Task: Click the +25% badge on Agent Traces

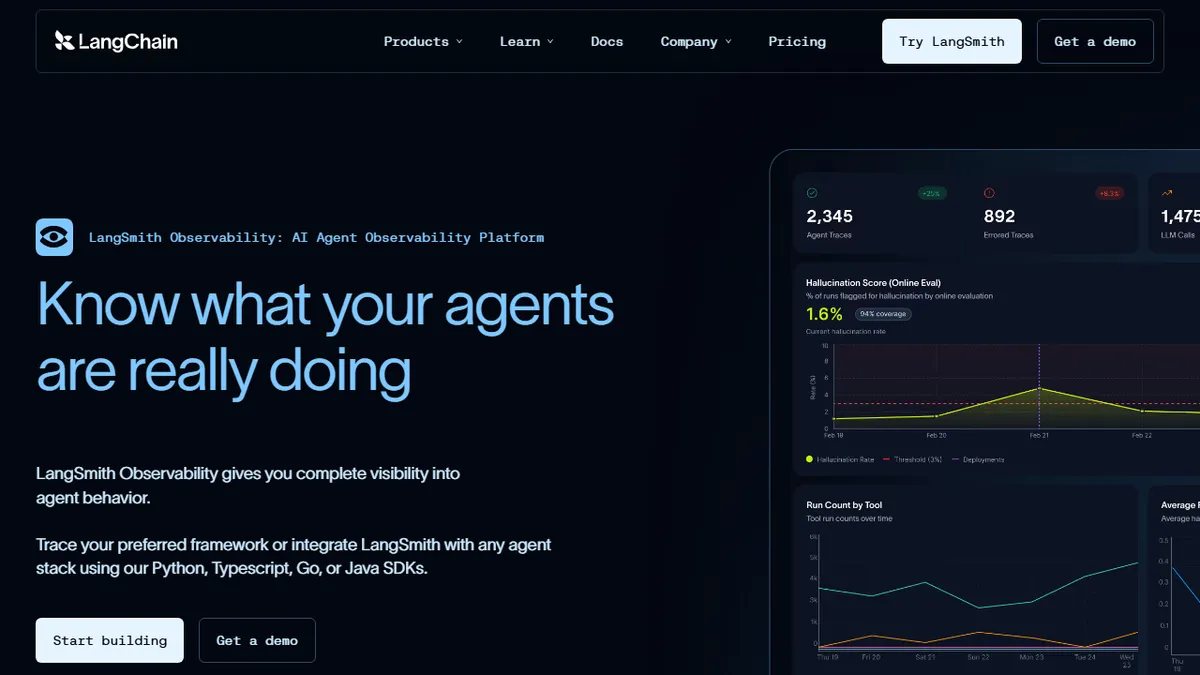Action: point(932,193)
